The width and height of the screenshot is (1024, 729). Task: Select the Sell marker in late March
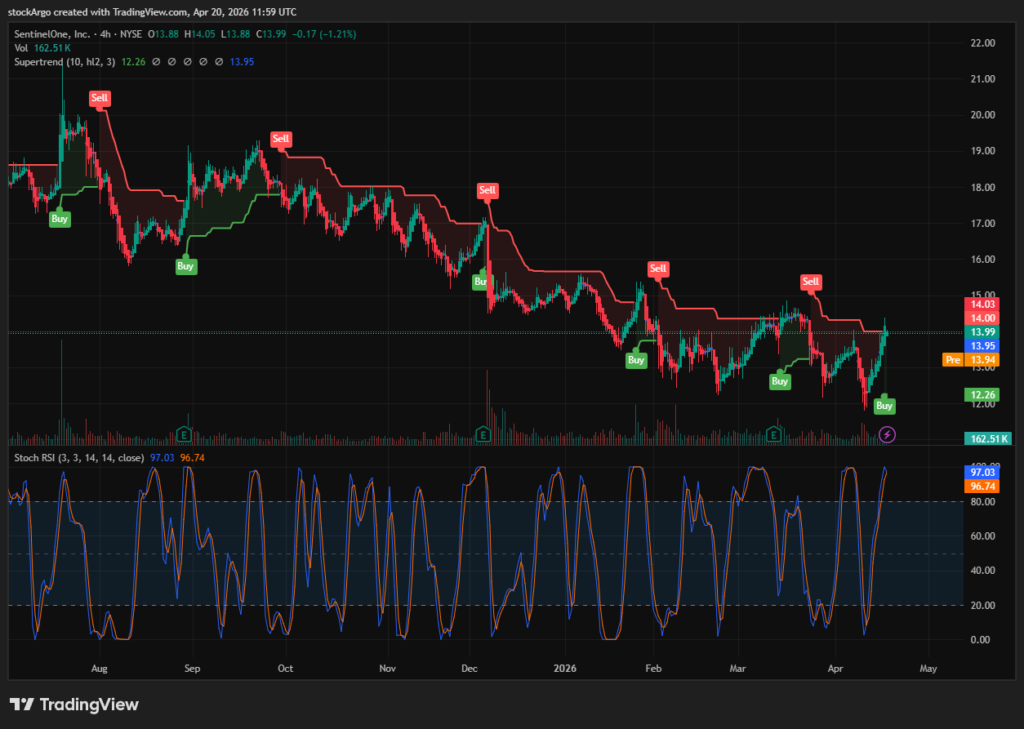[x=810, y=282]
